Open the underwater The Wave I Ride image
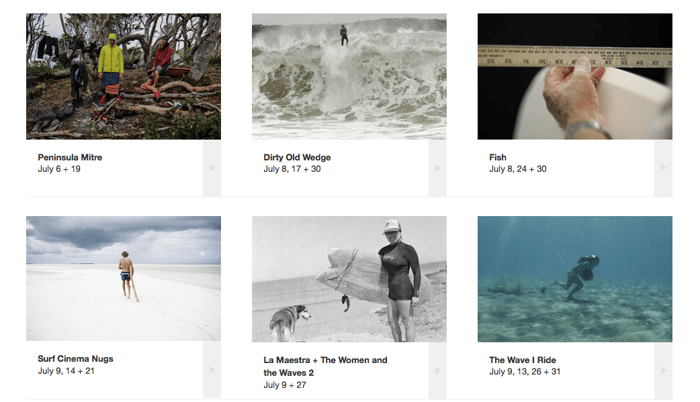Screen dimensions: 700x402 click(575, 279)
